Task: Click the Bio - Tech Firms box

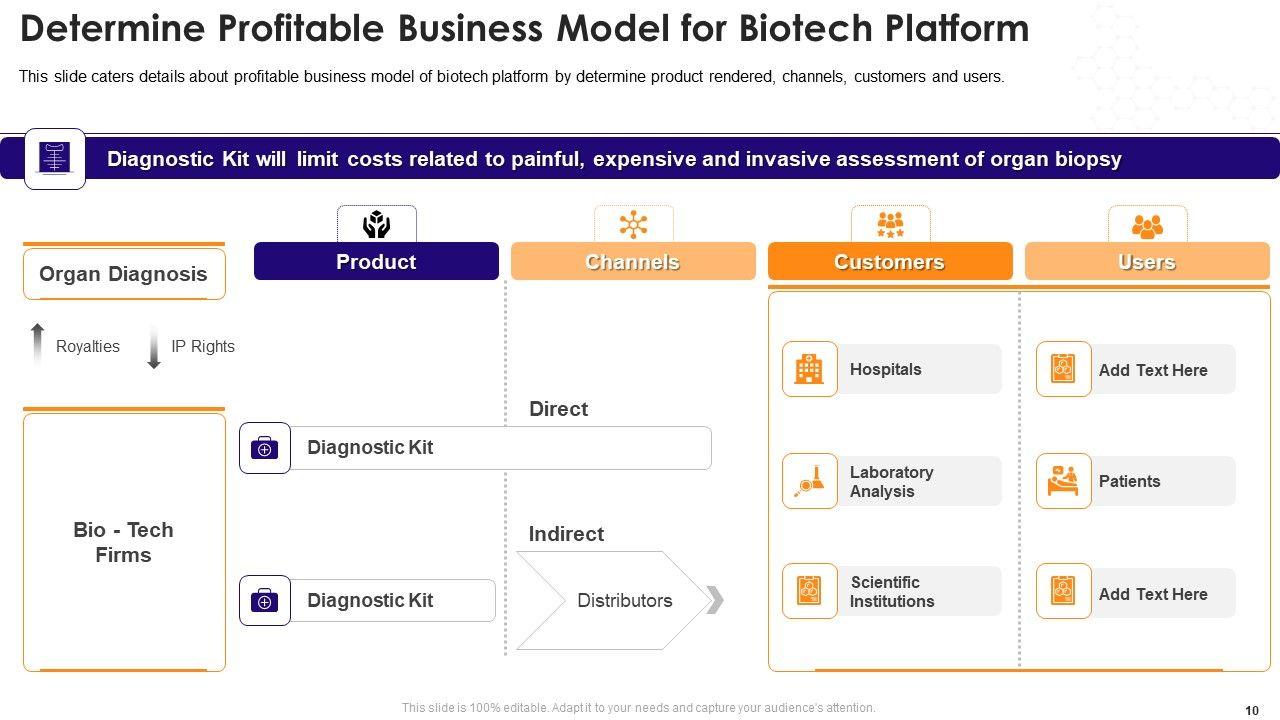Action: [x=124, y=542]
